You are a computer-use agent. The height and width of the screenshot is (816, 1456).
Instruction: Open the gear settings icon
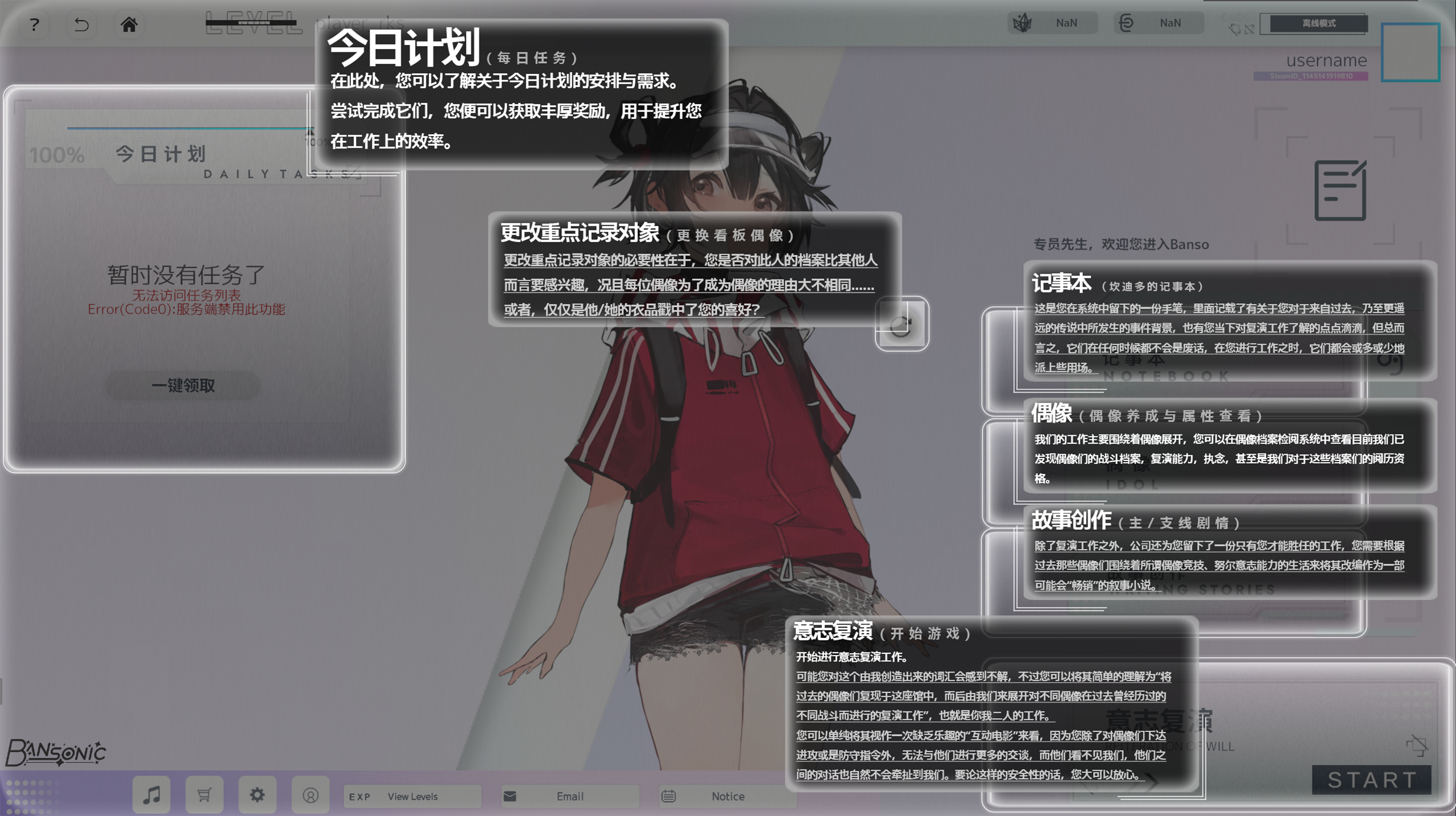(x=257, y=794)
